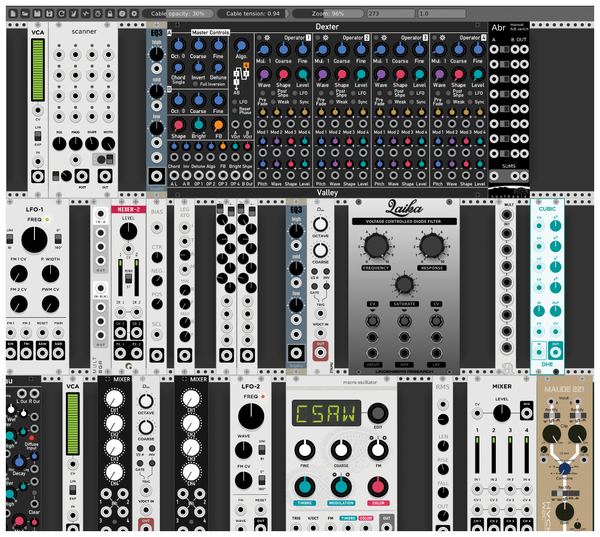Click Laika RESPONSE knob

432,245
